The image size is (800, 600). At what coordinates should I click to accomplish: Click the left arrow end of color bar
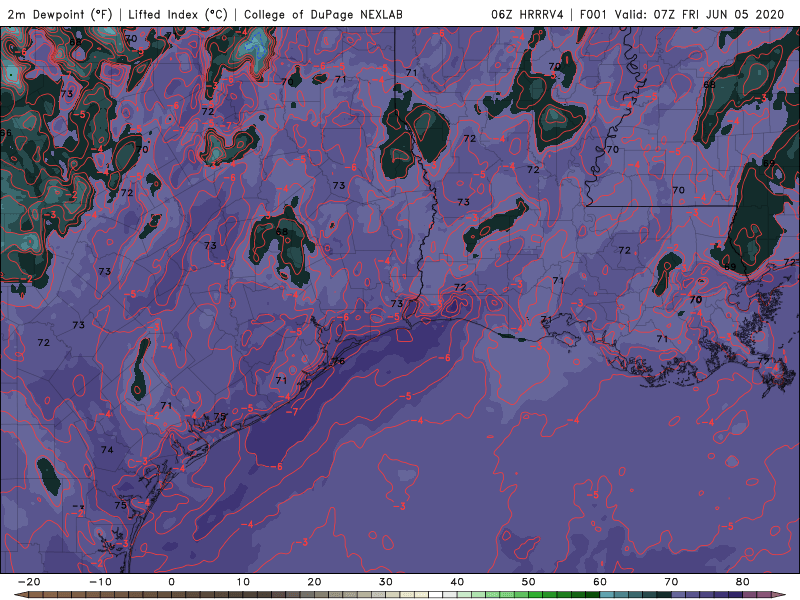coord(20,595)
